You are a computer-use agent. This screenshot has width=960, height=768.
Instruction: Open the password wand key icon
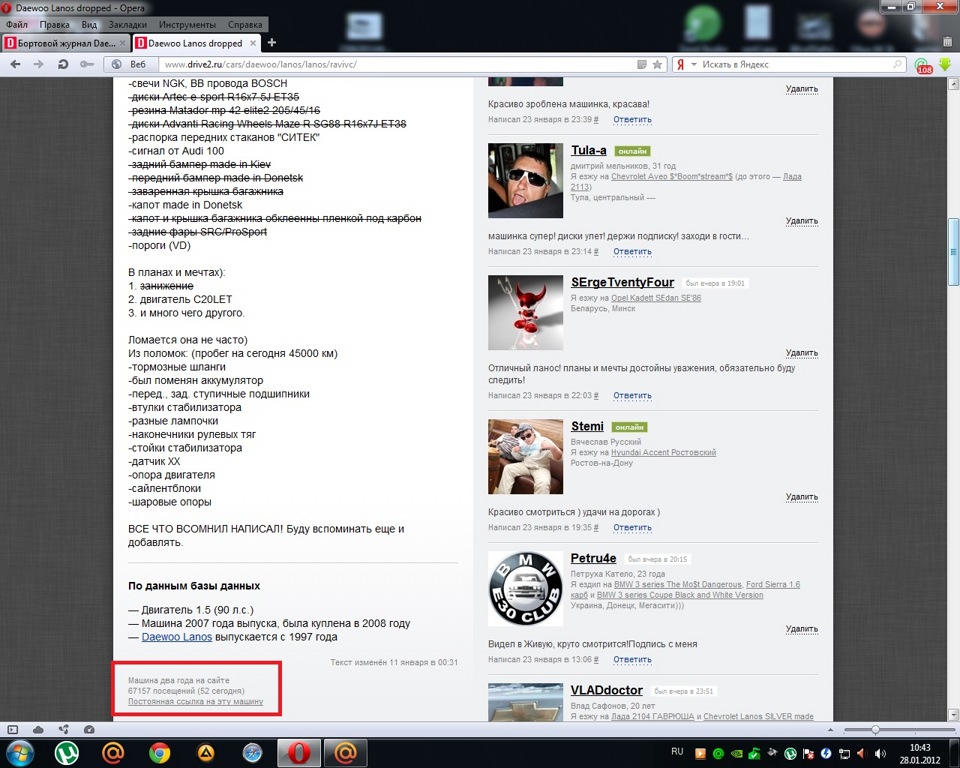tap(86, 64)
